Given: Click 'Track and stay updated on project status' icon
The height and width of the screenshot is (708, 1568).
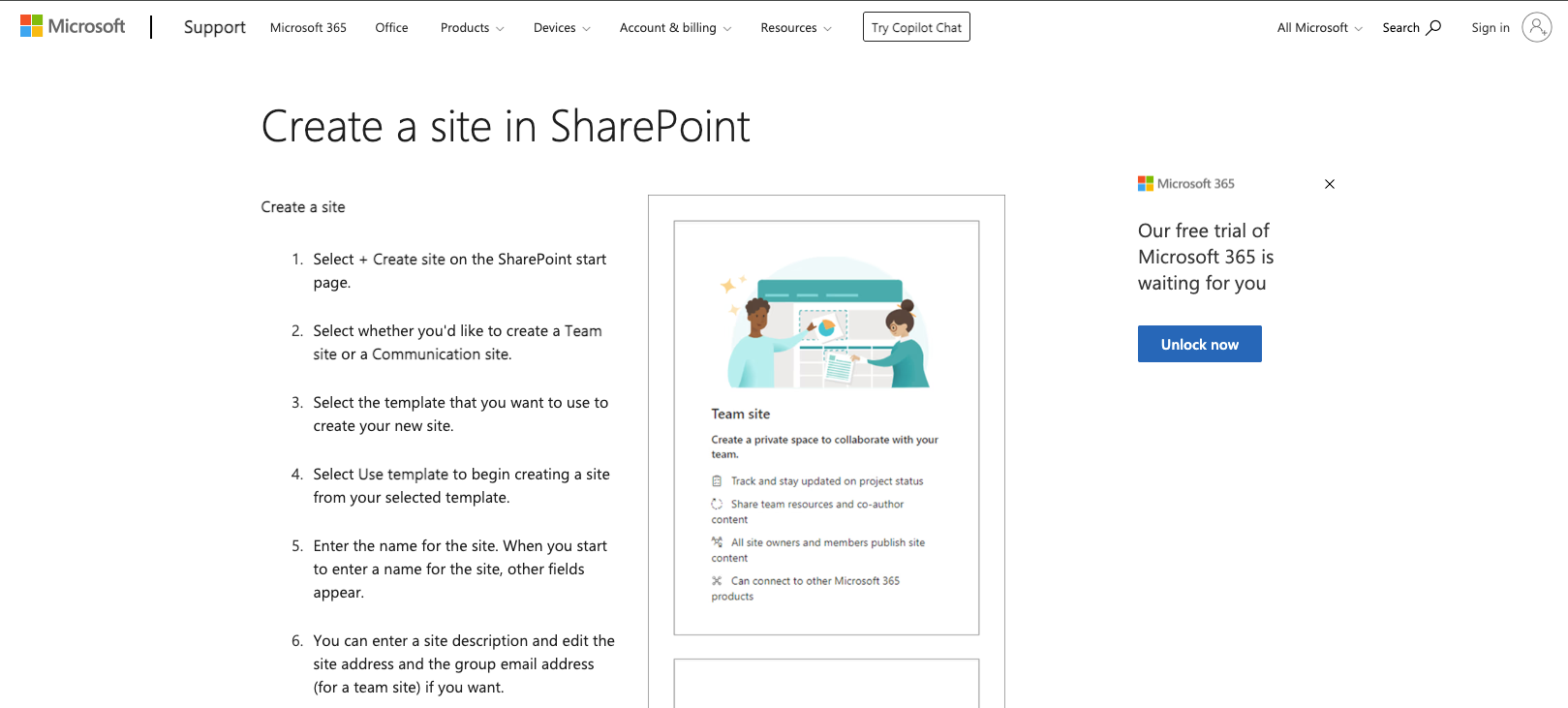Looking at the screenshot, I should pos(717,481).
